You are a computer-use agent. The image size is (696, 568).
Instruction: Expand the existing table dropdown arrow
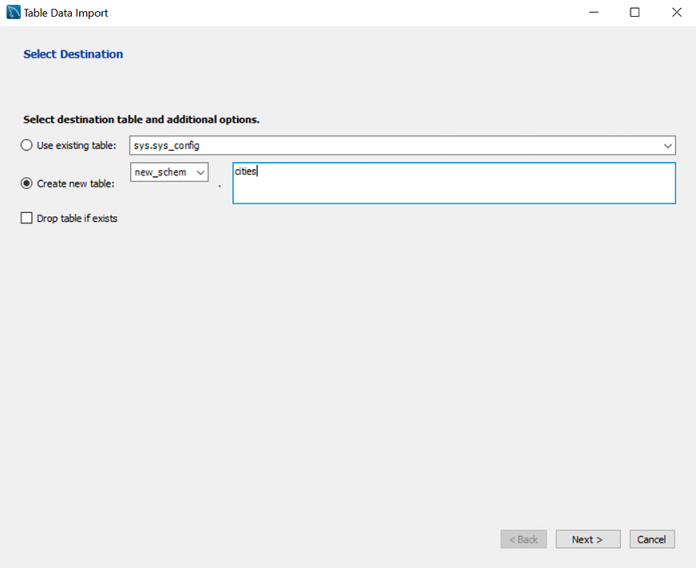click(667, 146)
